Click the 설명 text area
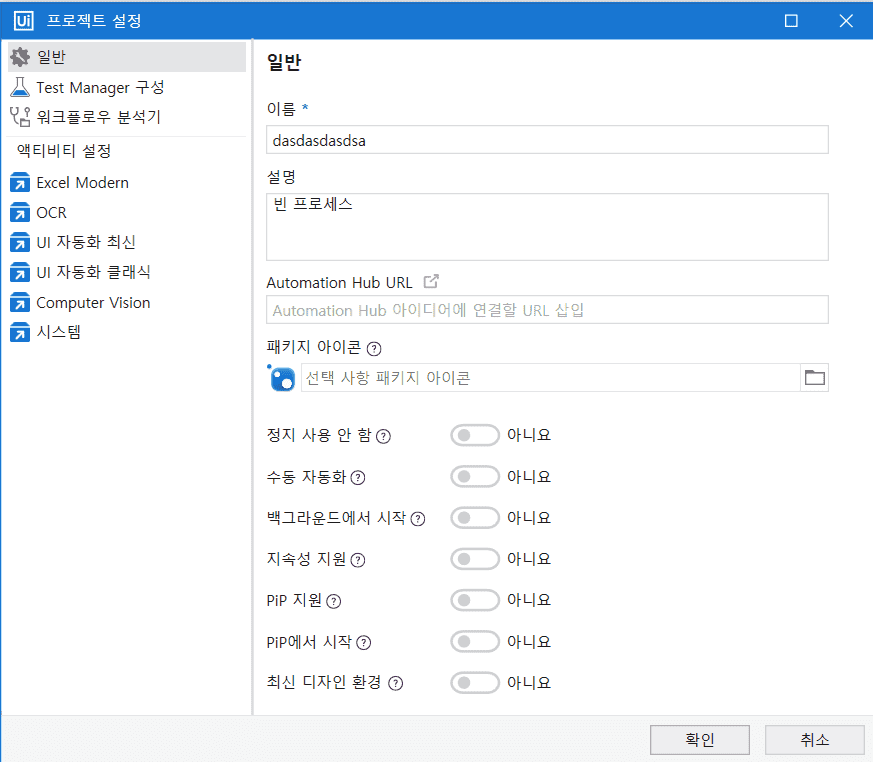Screen dimensions: 873x762 click(547, 227)
